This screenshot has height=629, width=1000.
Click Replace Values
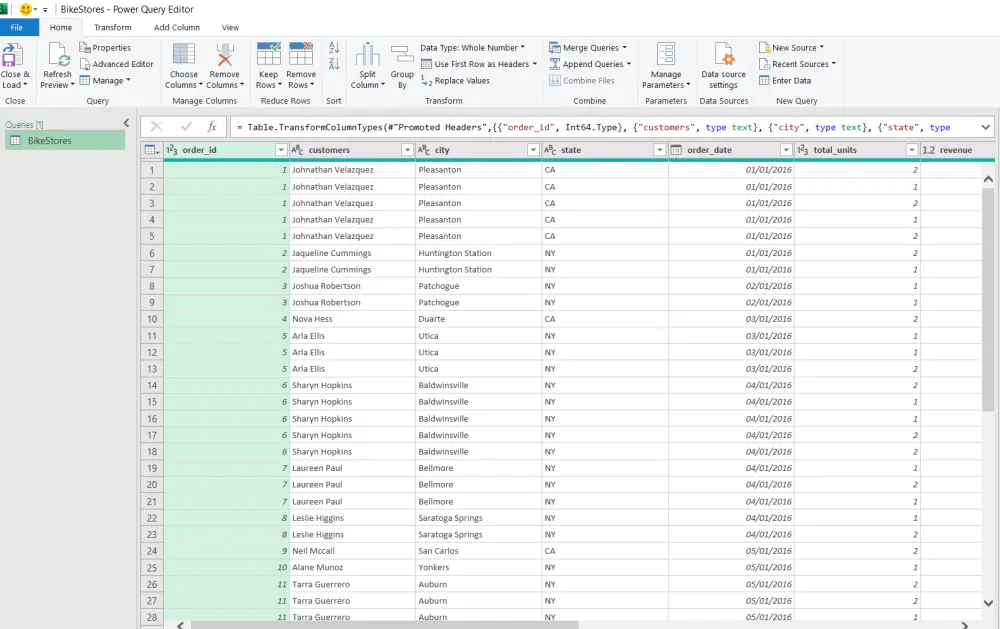pyautogui.click(x=455, y=80)
